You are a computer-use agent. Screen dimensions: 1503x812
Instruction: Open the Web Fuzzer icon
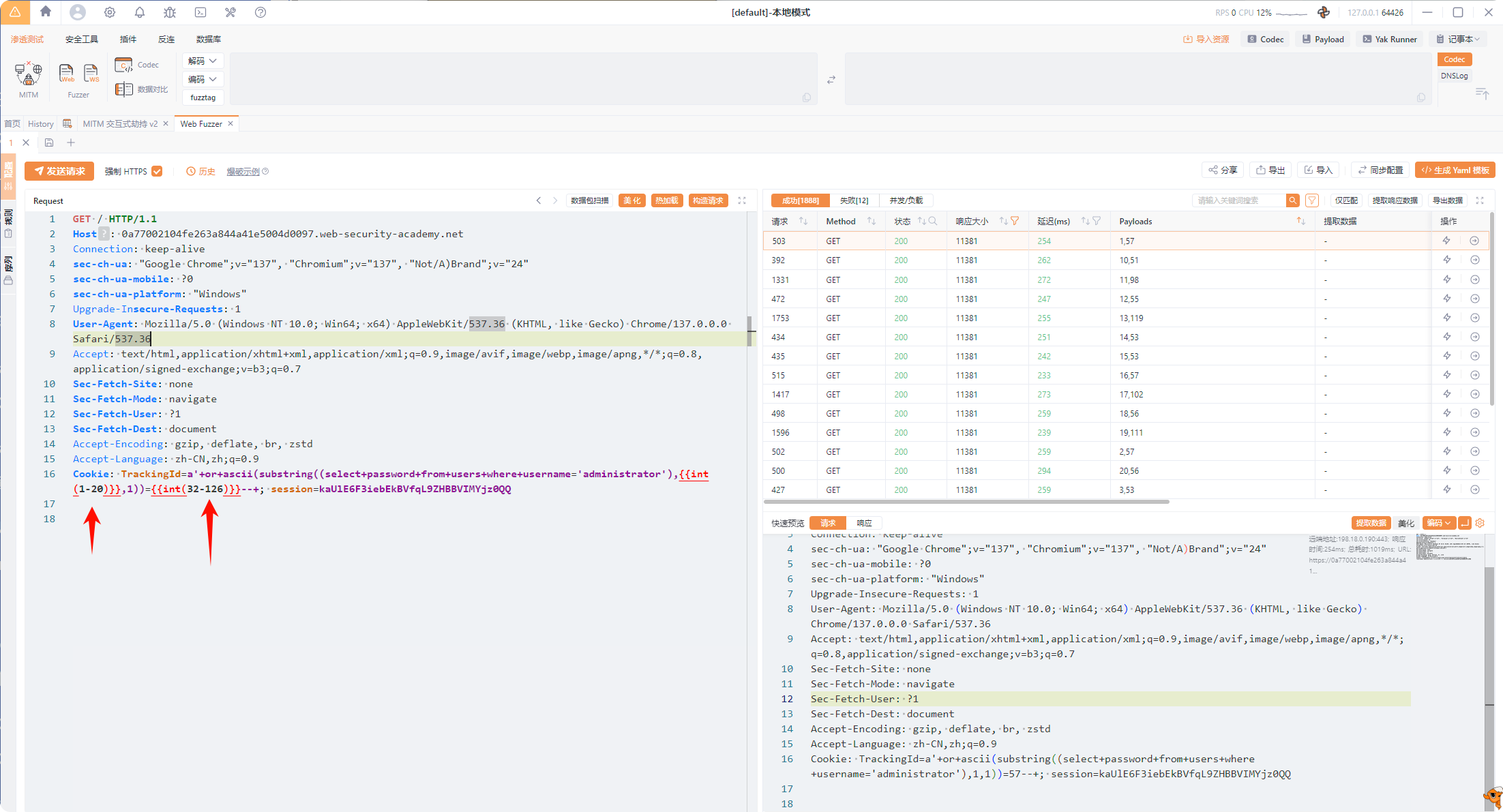coord(67,73)
